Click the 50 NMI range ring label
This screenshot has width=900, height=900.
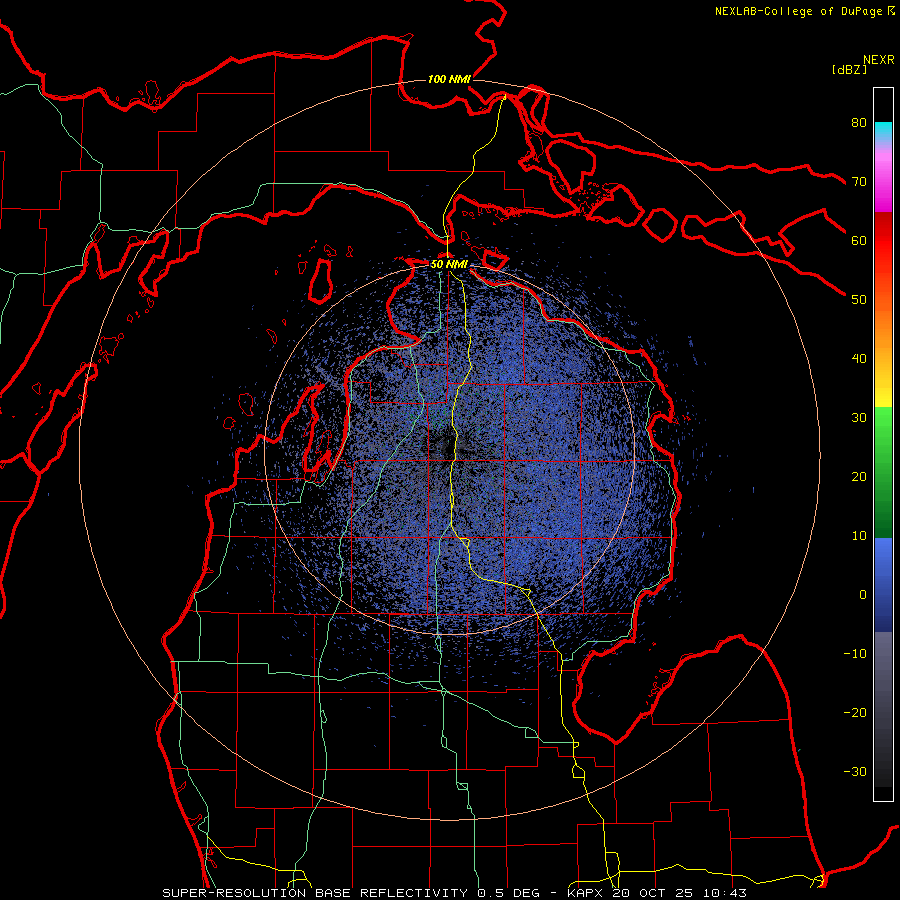449,265
